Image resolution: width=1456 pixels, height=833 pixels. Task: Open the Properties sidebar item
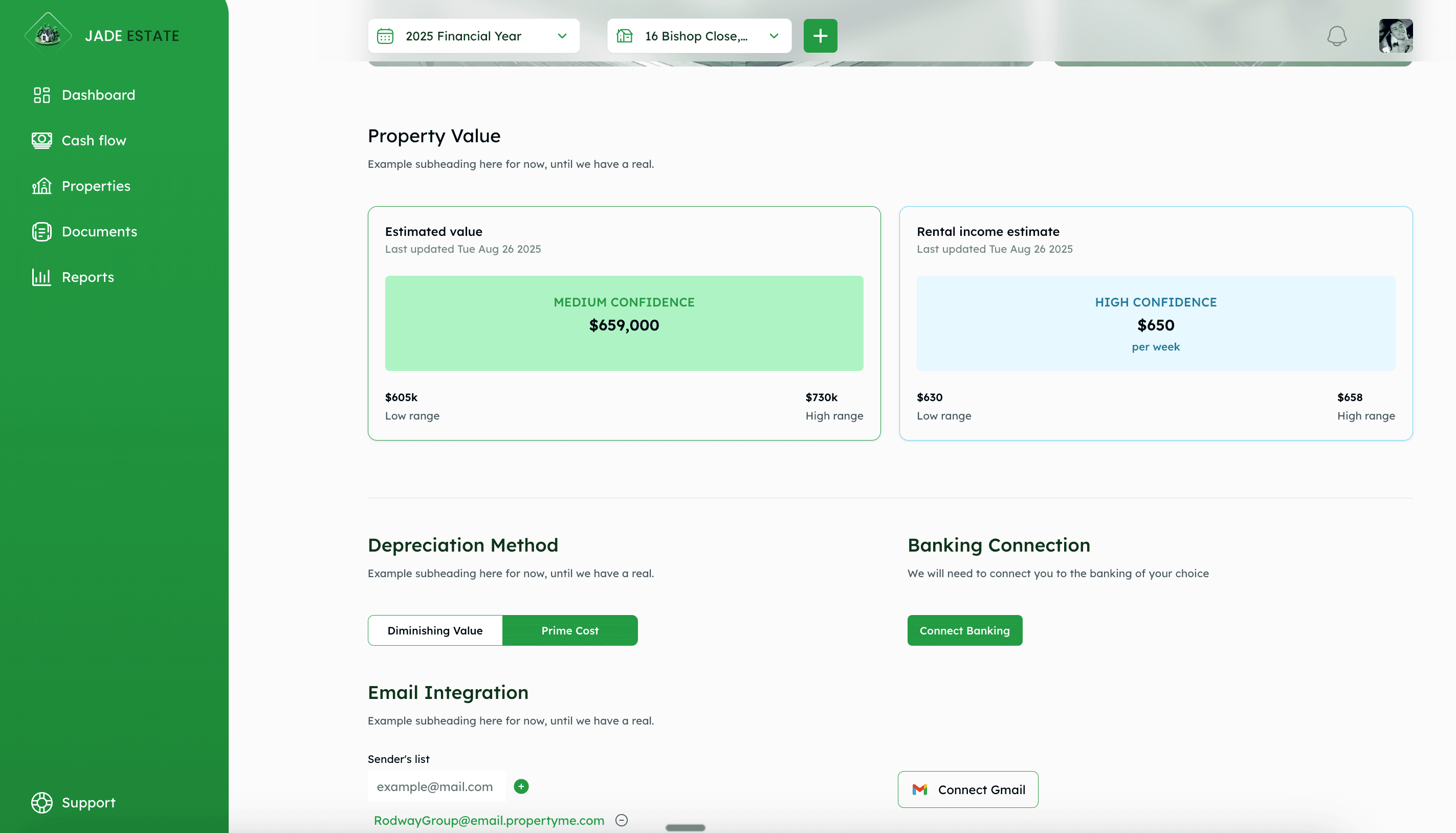[96, 186]
